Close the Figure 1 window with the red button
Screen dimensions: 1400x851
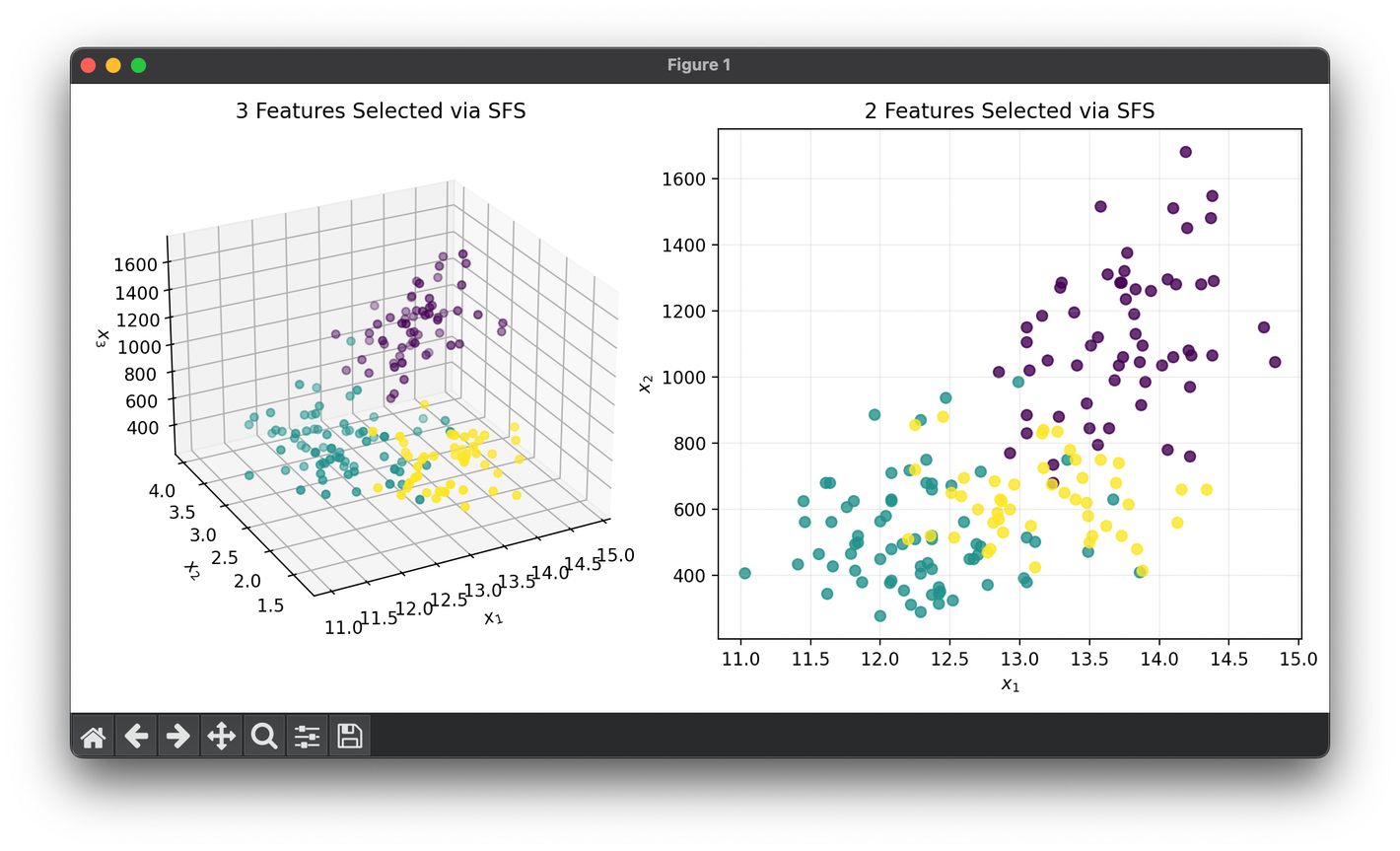[88, 65]
